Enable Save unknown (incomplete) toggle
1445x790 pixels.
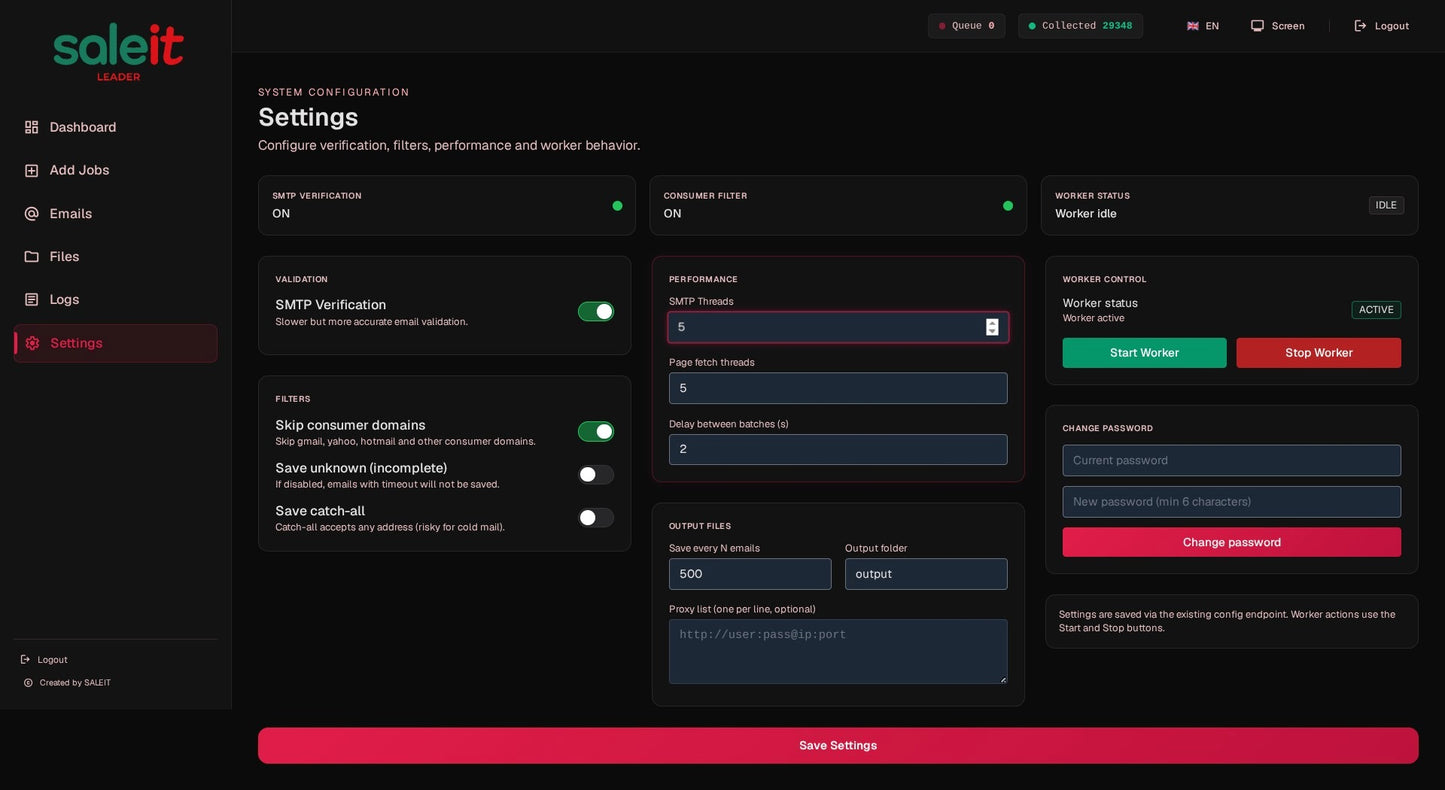coord(596,475)
